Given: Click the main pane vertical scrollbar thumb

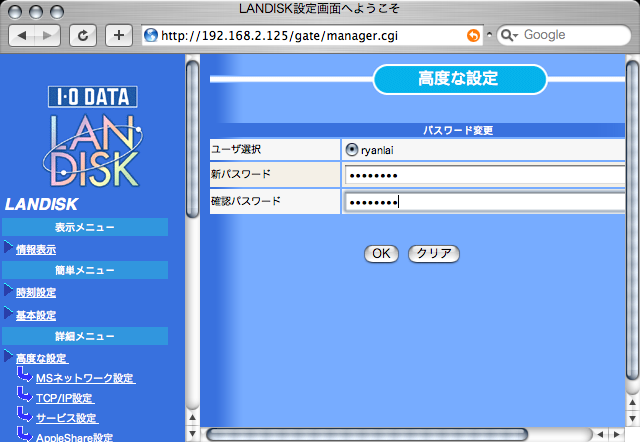Looking at the screenshot, I should [x=632, y=220].
